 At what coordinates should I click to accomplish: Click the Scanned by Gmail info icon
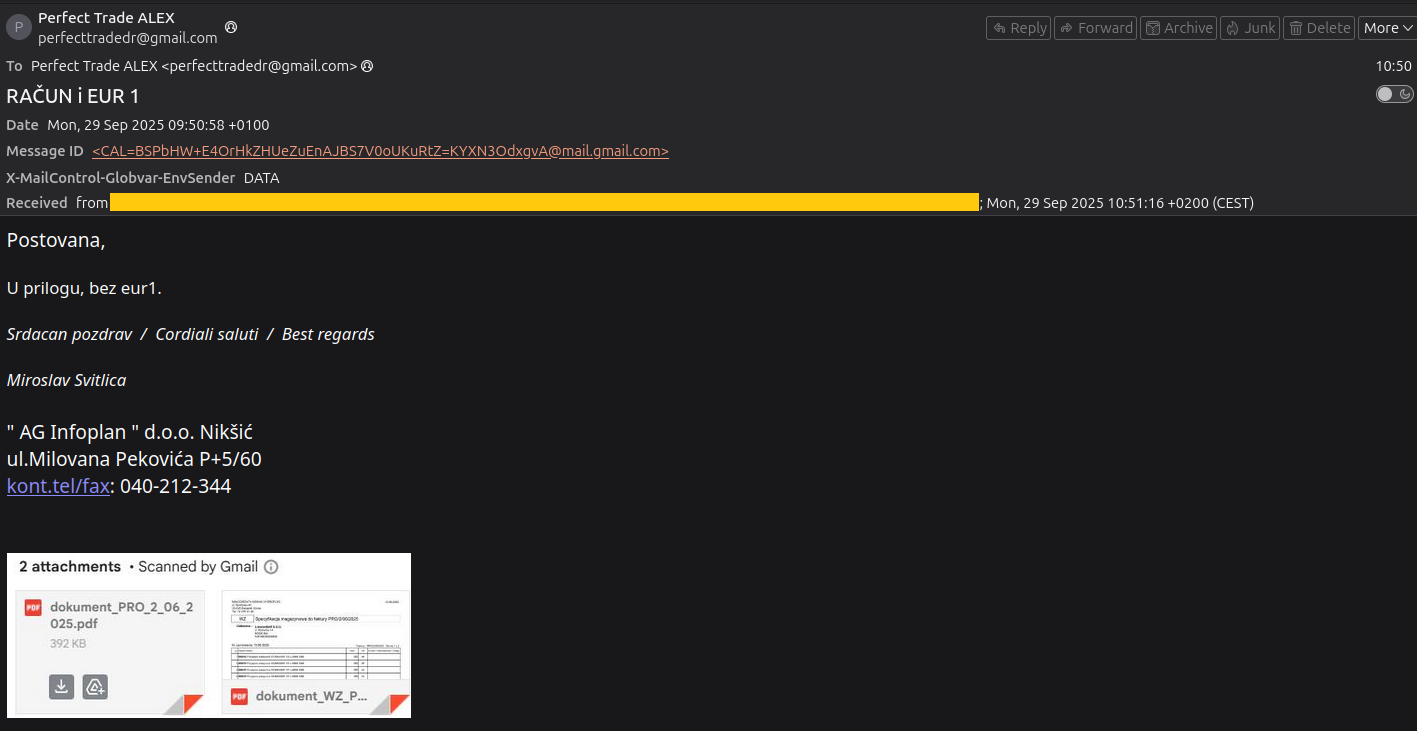point(271,567)
